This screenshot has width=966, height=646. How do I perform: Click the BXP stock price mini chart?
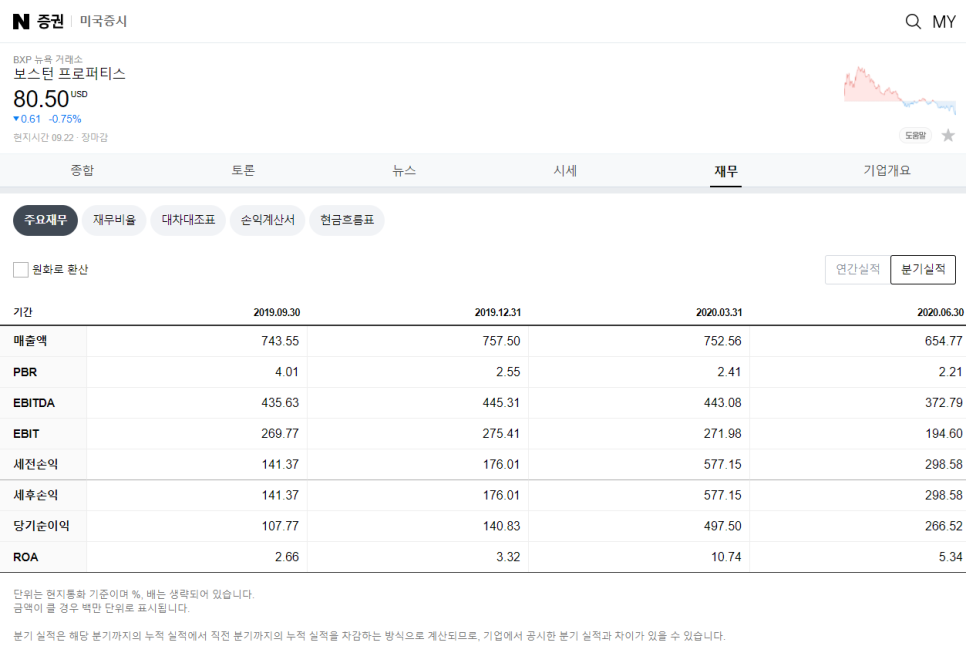[899, 91]
